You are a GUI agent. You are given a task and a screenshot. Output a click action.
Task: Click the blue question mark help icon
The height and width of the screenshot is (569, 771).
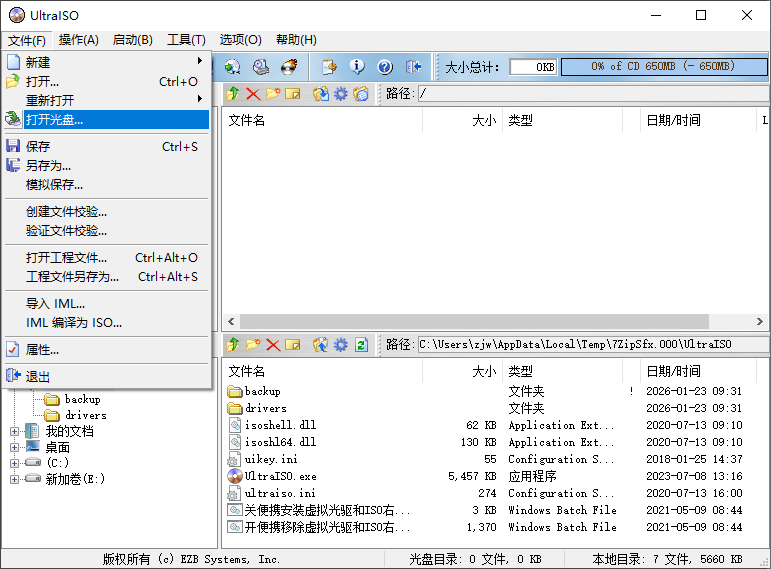(x=385, y=66)
